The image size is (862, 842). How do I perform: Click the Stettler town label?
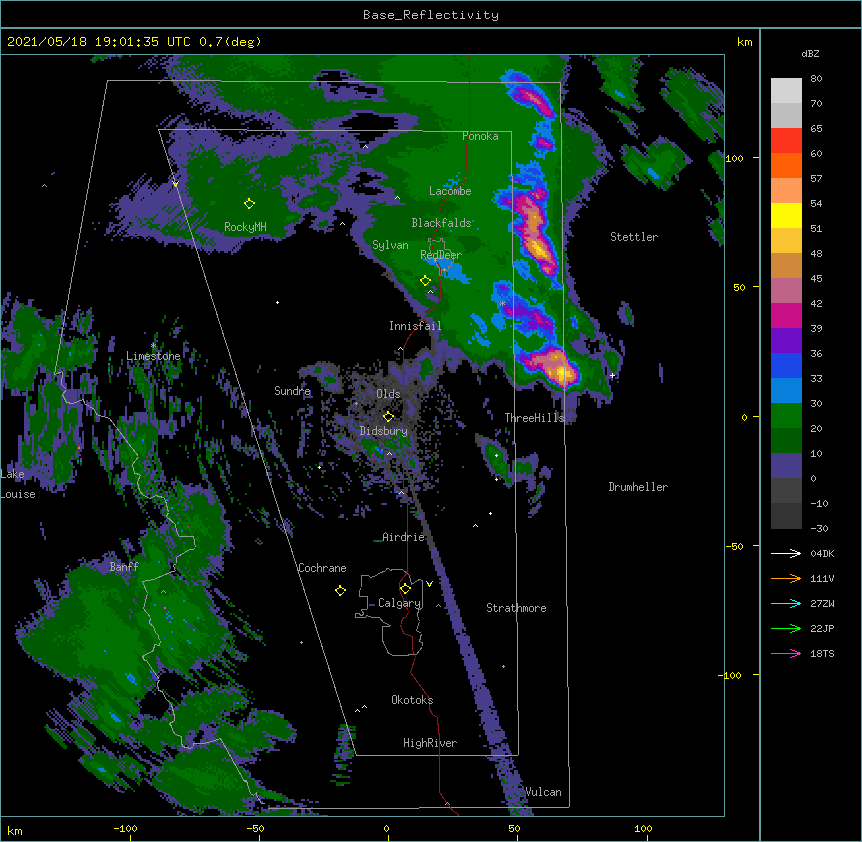(x=634, y=237)
